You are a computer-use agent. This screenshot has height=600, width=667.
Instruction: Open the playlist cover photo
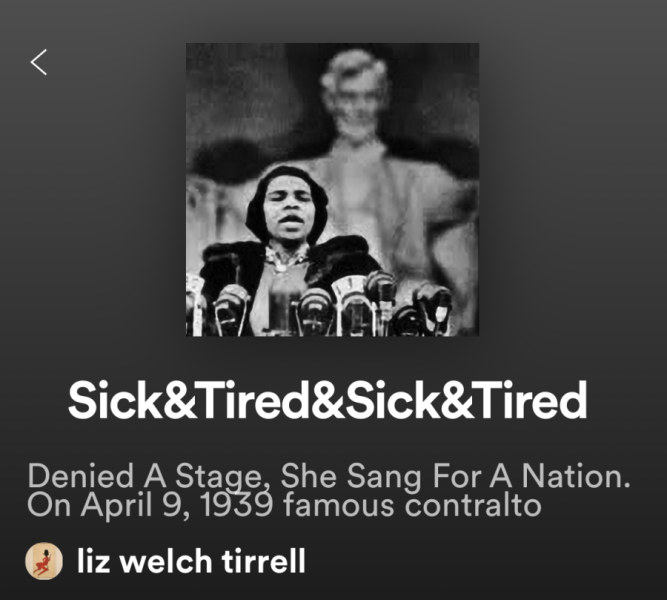click(332, 189)
